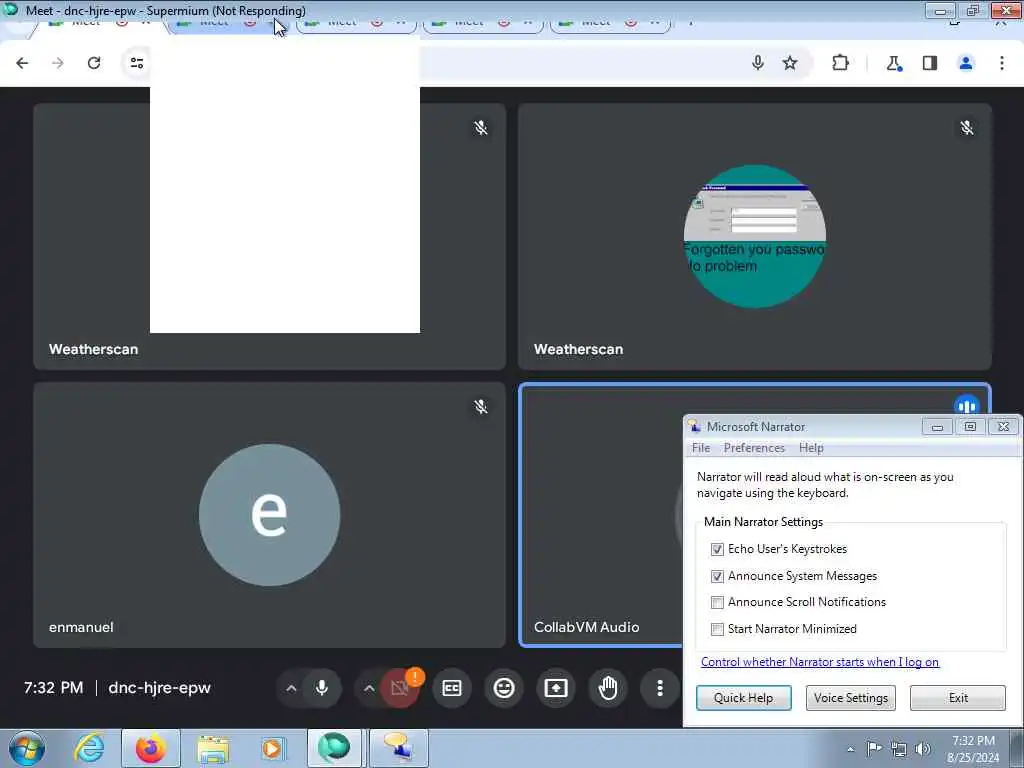Open Windows Explorer folder on taskbar

click(213, 748)
